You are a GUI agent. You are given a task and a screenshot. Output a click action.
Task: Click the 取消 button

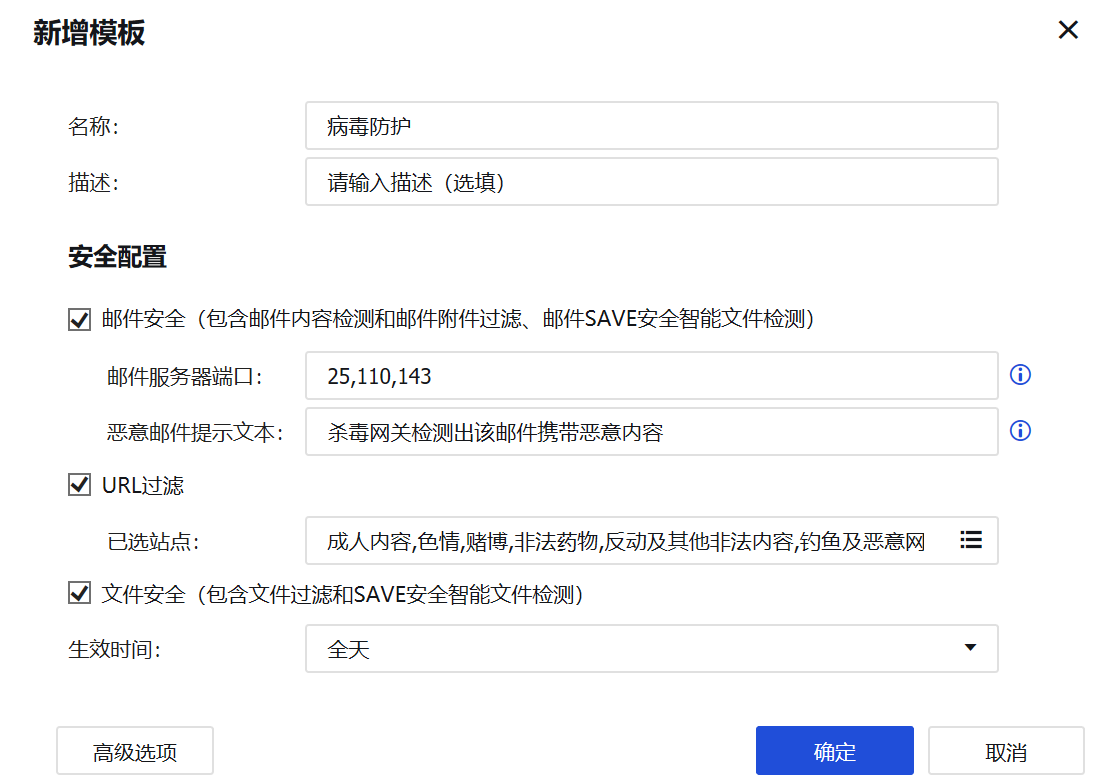(x=1006, y=751)
